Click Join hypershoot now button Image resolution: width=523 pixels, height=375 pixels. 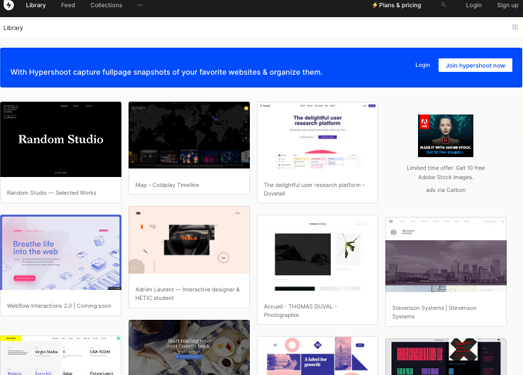point(475,65)
